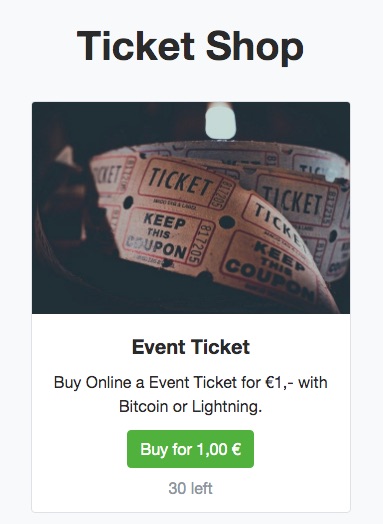
Task: Click the large TICKET stamp on front ticket
Action: [x=181, y=182]
